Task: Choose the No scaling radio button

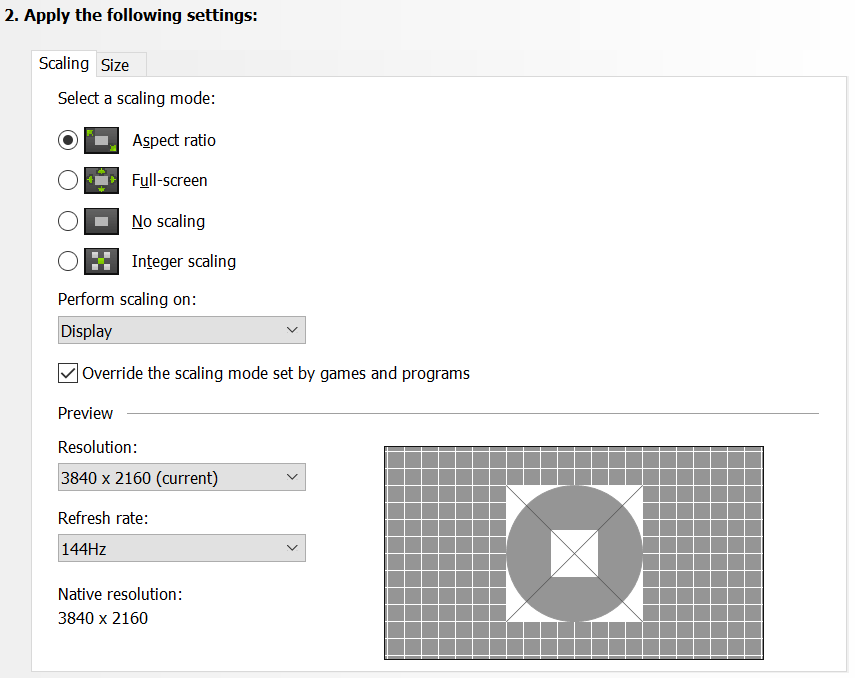Action: tap(68, 221)
